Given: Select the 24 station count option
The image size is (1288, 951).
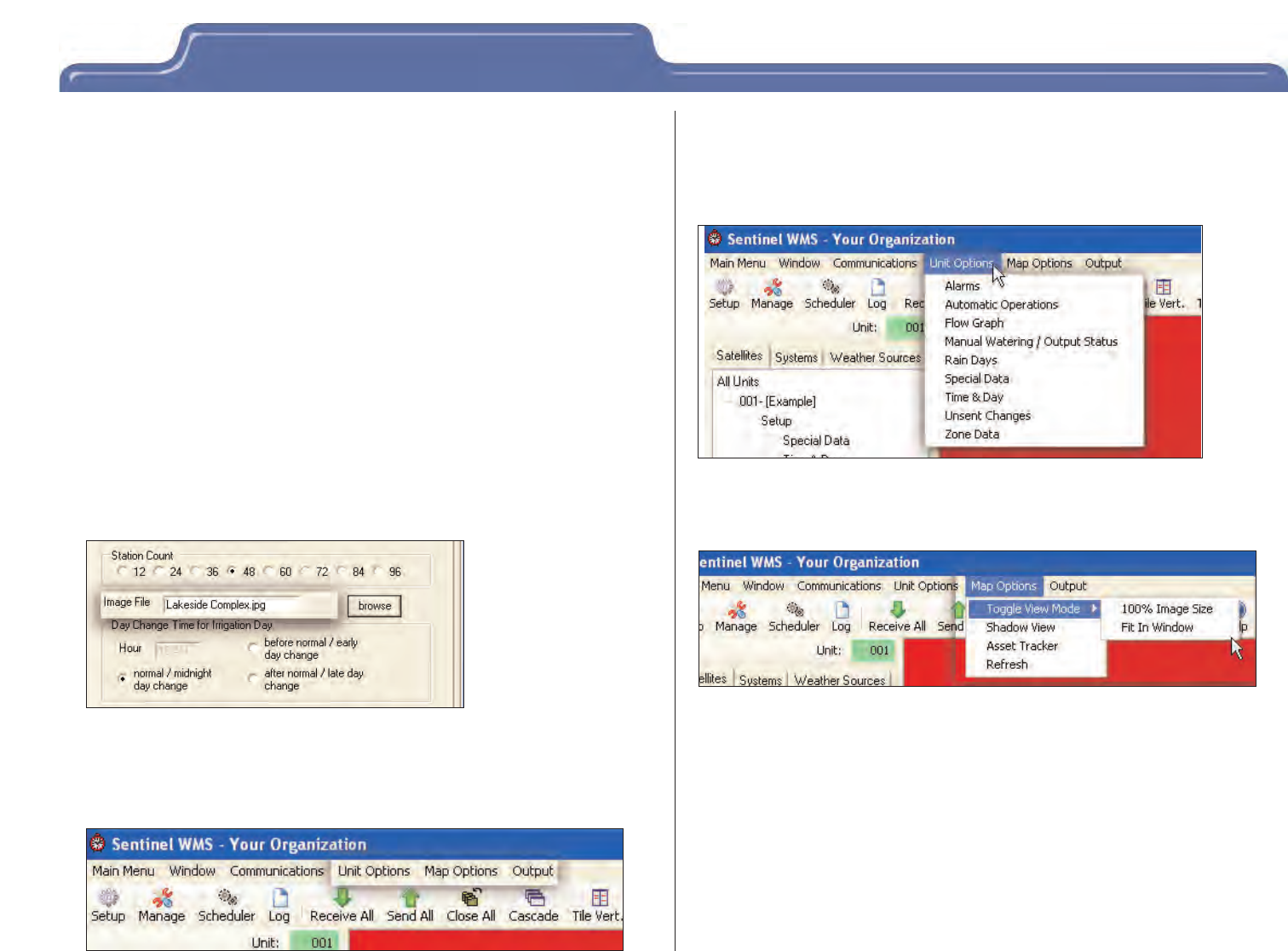Looking at the screenshot, I should (x=158, y=571).
